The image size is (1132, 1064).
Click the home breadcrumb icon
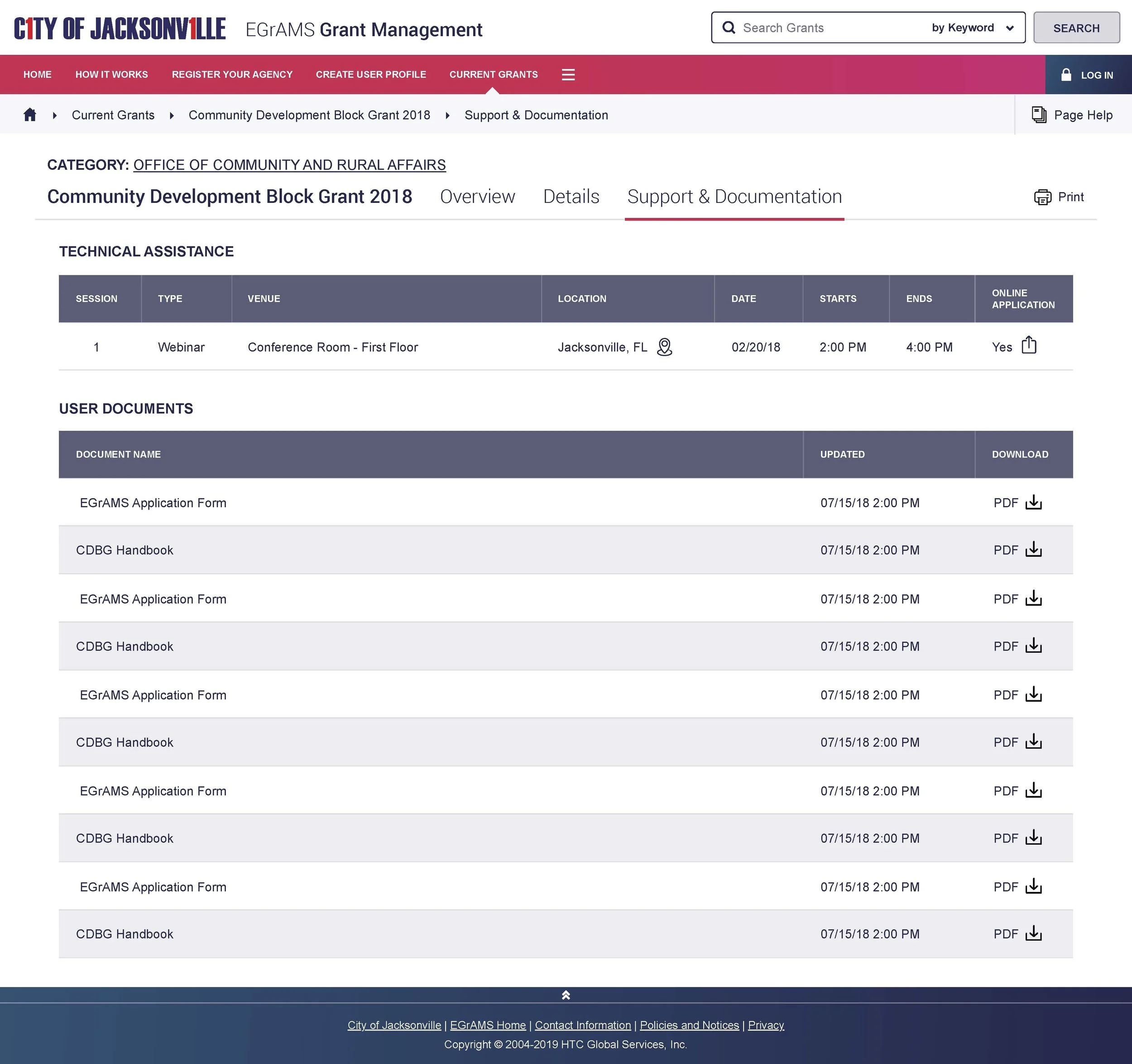click(29, 115)
